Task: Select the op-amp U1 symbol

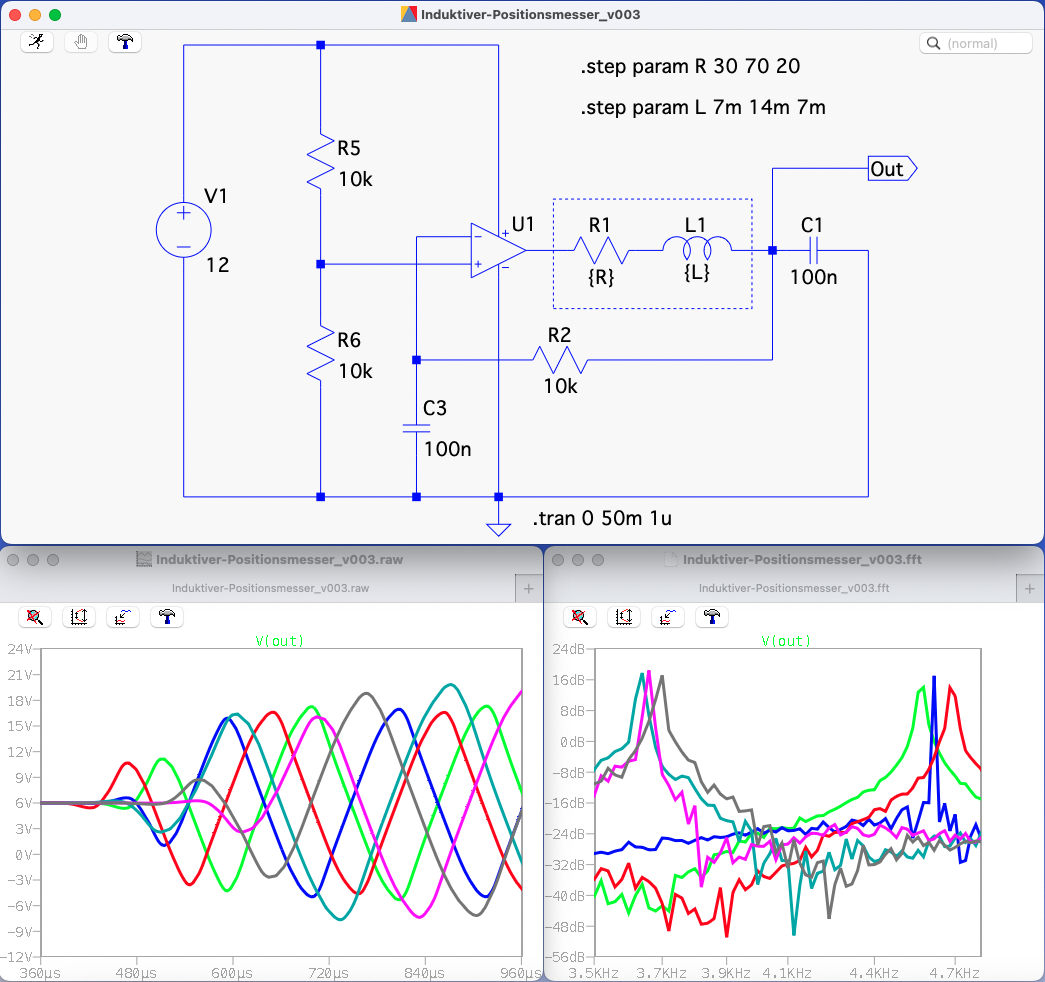Action: [x=498, y=250]
